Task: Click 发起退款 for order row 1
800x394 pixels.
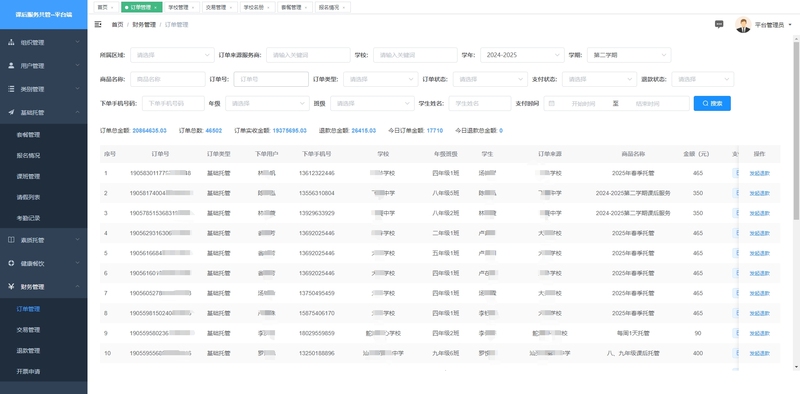Action: pos(759,173)
